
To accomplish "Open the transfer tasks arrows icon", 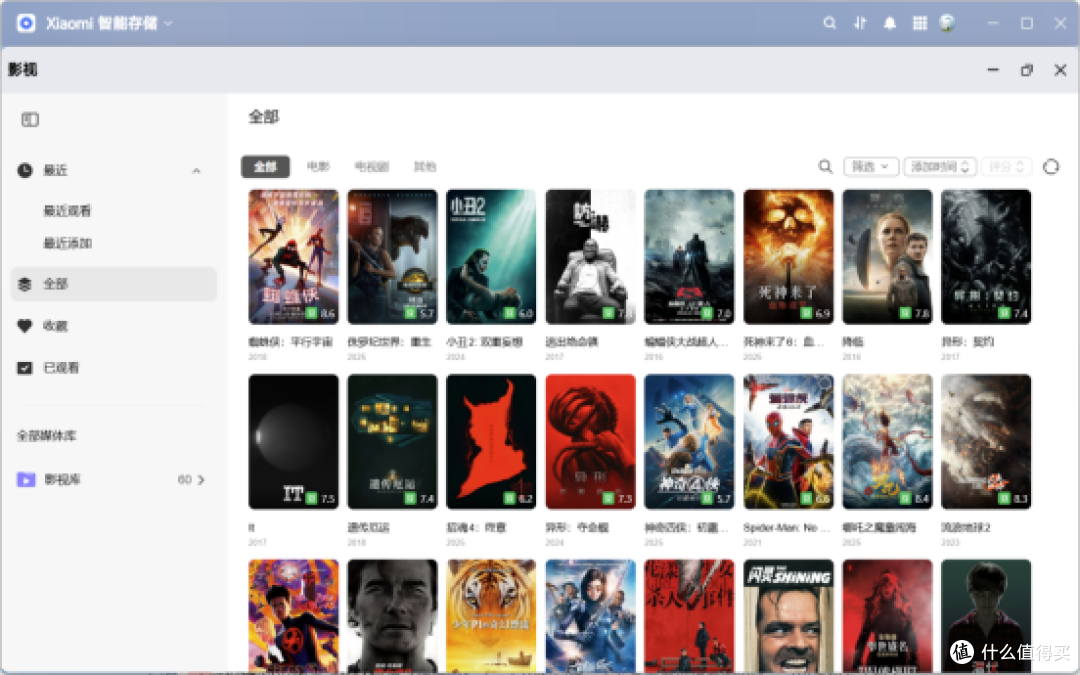I will pyautogui.click(x=860, y=23).
